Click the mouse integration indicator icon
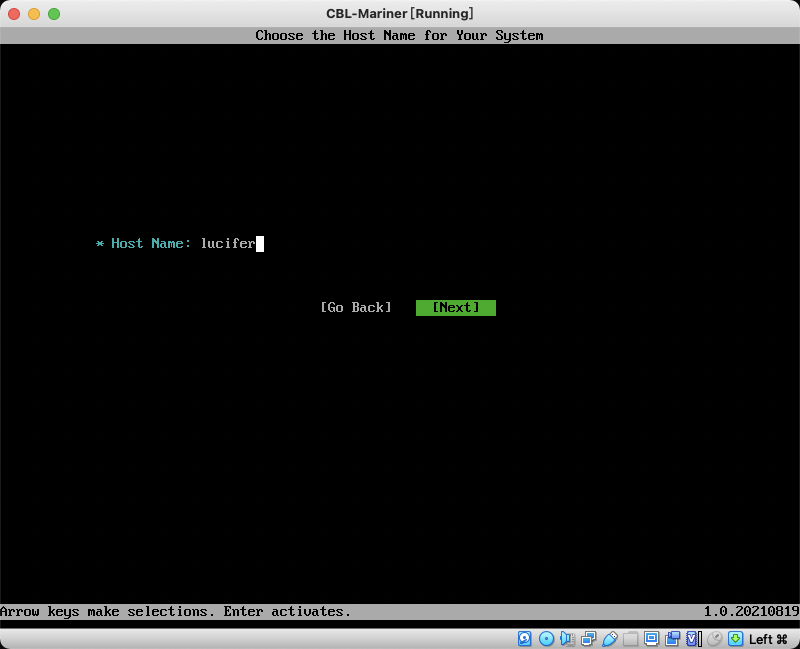 pos(715,638)
